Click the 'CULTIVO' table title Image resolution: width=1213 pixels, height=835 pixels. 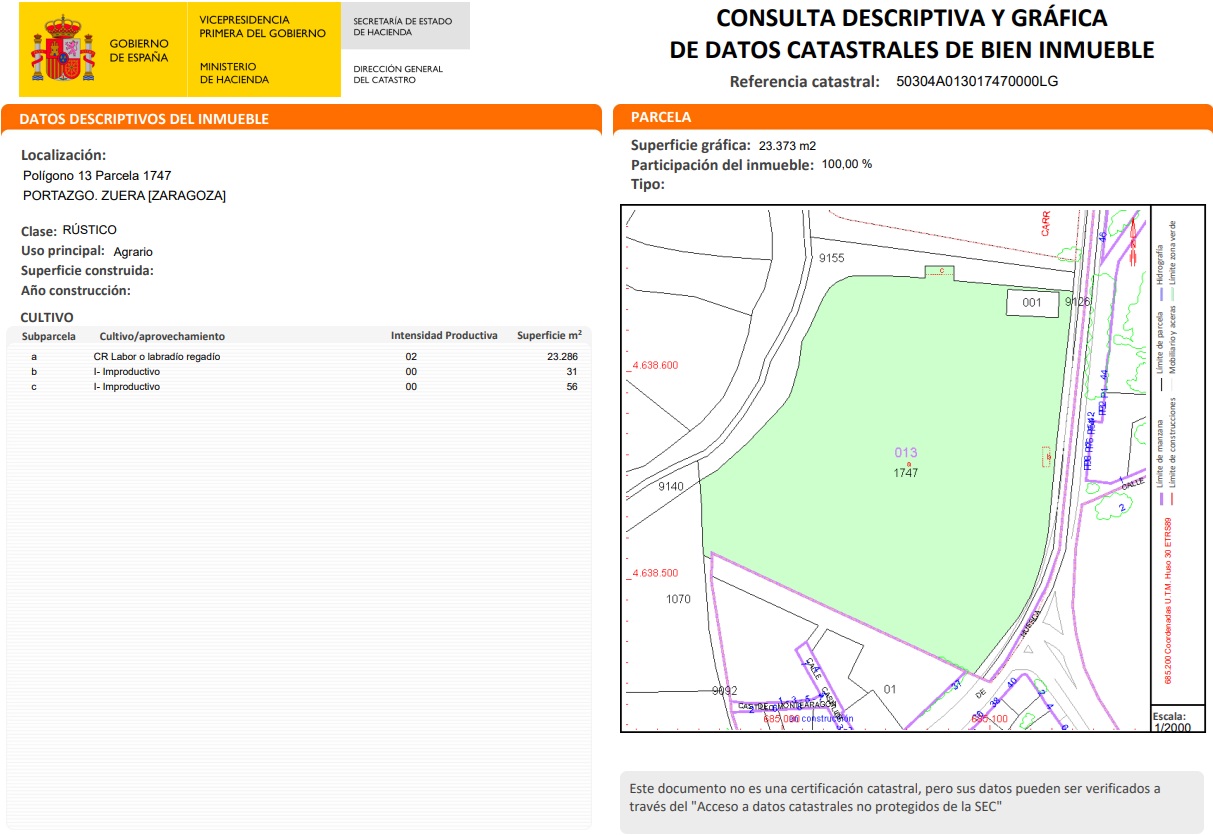click(47, 317)
